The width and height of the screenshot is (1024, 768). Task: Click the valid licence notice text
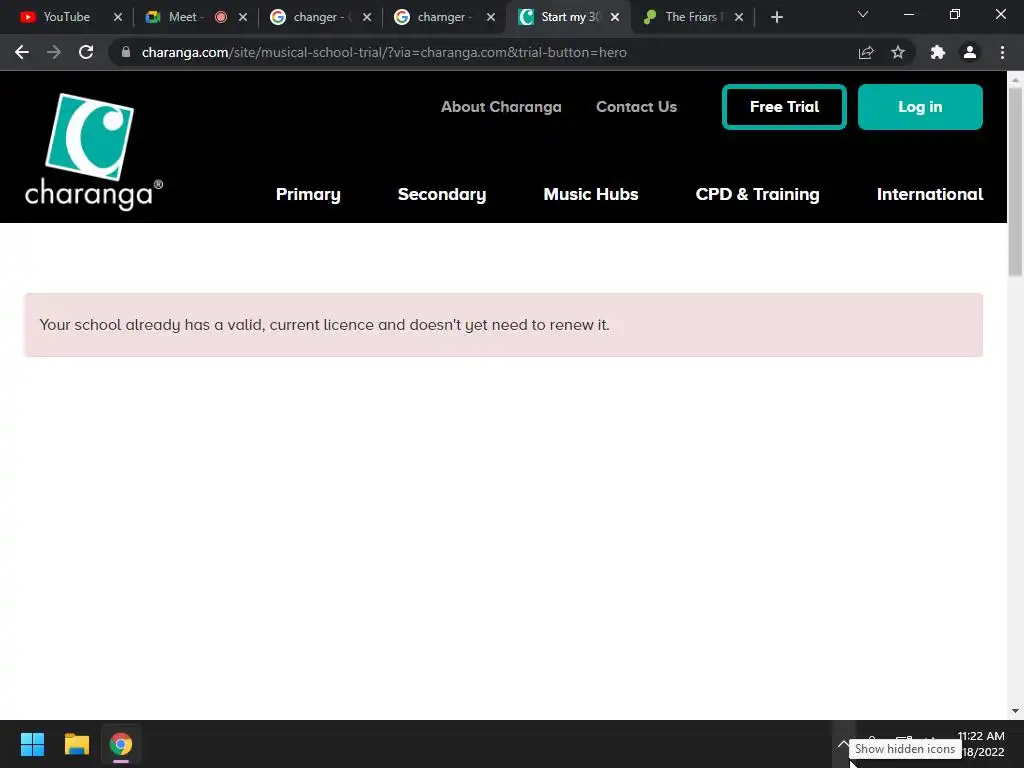(324, 325)
